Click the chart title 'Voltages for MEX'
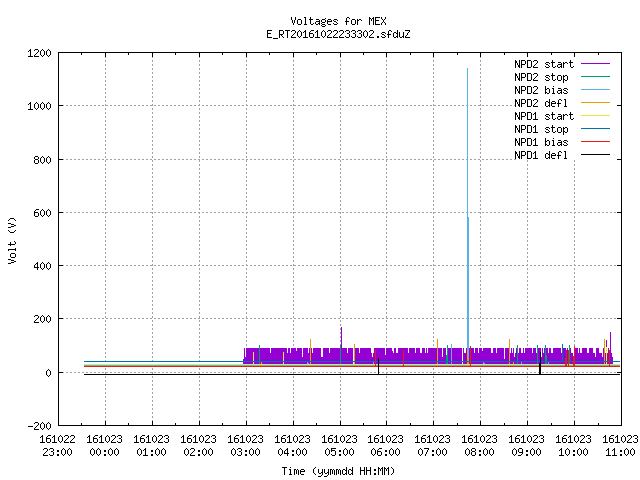 click(338, 21)
